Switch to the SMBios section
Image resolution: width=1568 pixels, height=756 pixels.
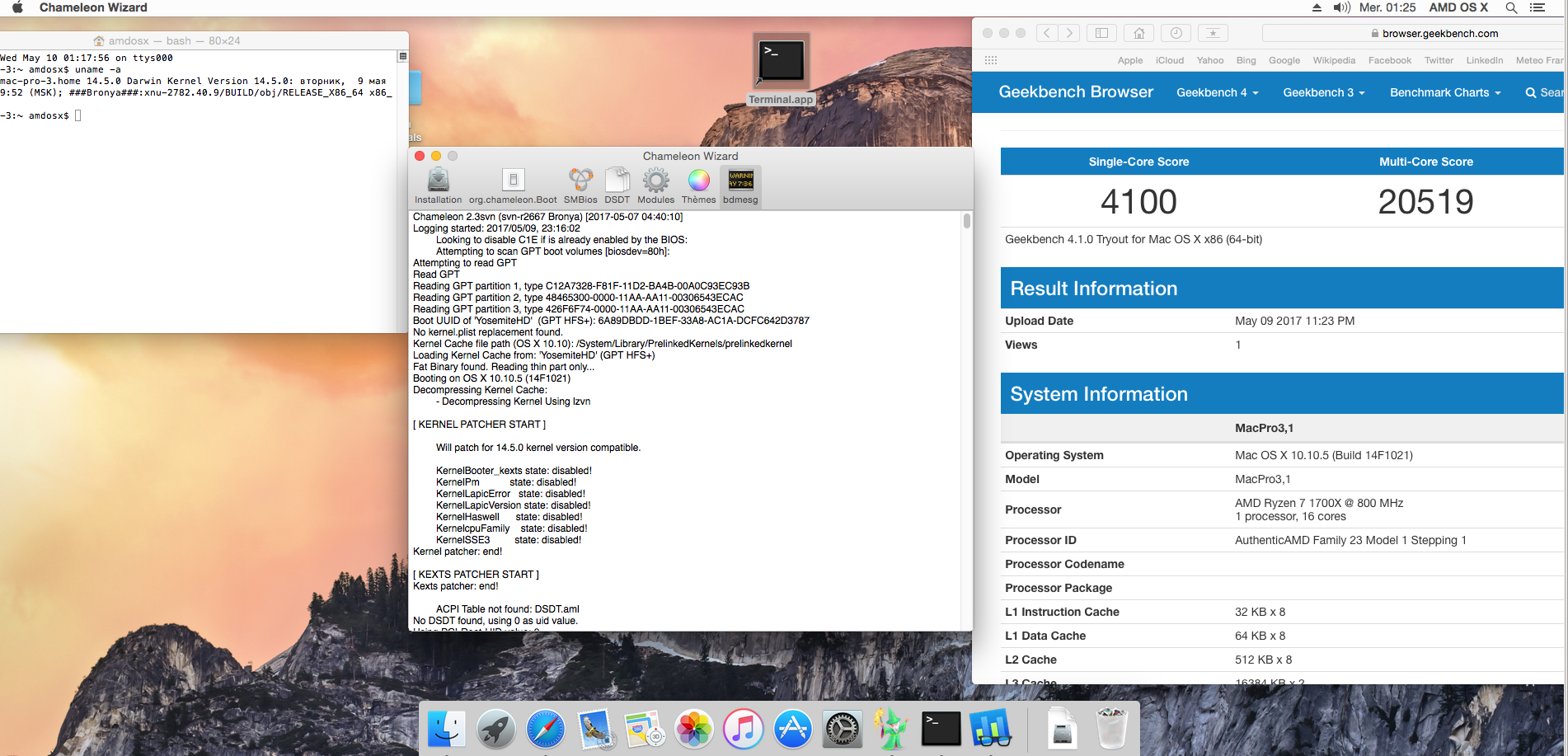click(x=580, y=185)
